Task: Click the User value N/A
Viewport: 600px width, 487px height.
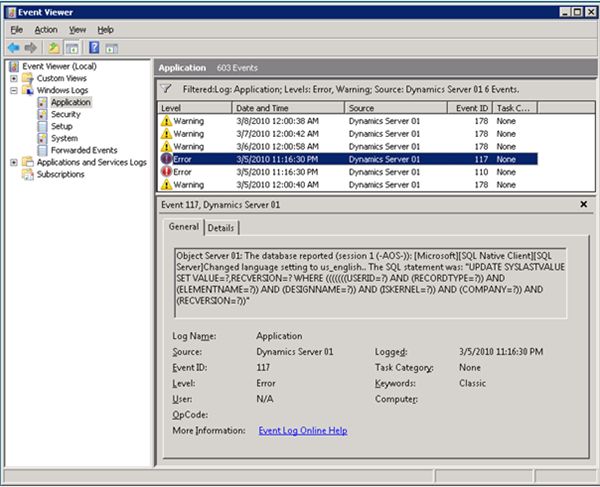Action: [x=265, y=399]
